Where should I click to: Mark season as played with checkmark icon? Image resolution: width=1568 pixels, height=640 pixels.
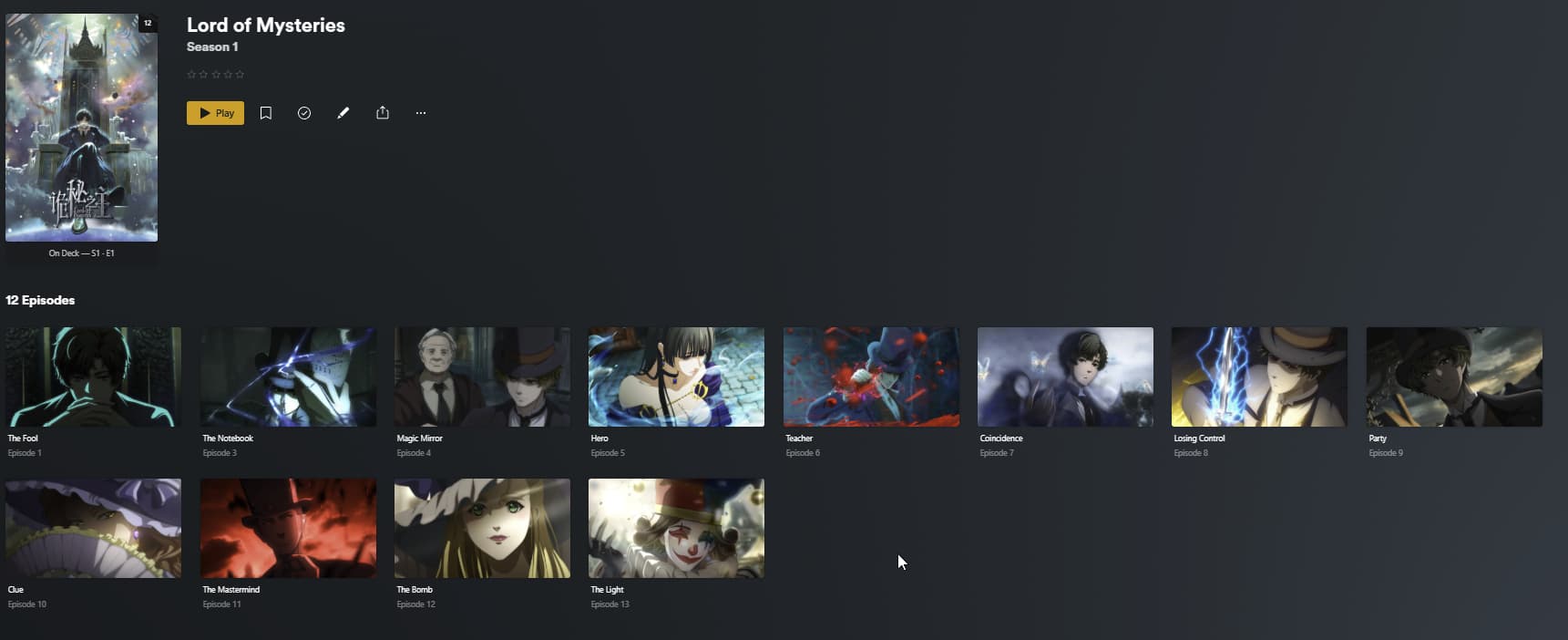(x=304, y=113)
